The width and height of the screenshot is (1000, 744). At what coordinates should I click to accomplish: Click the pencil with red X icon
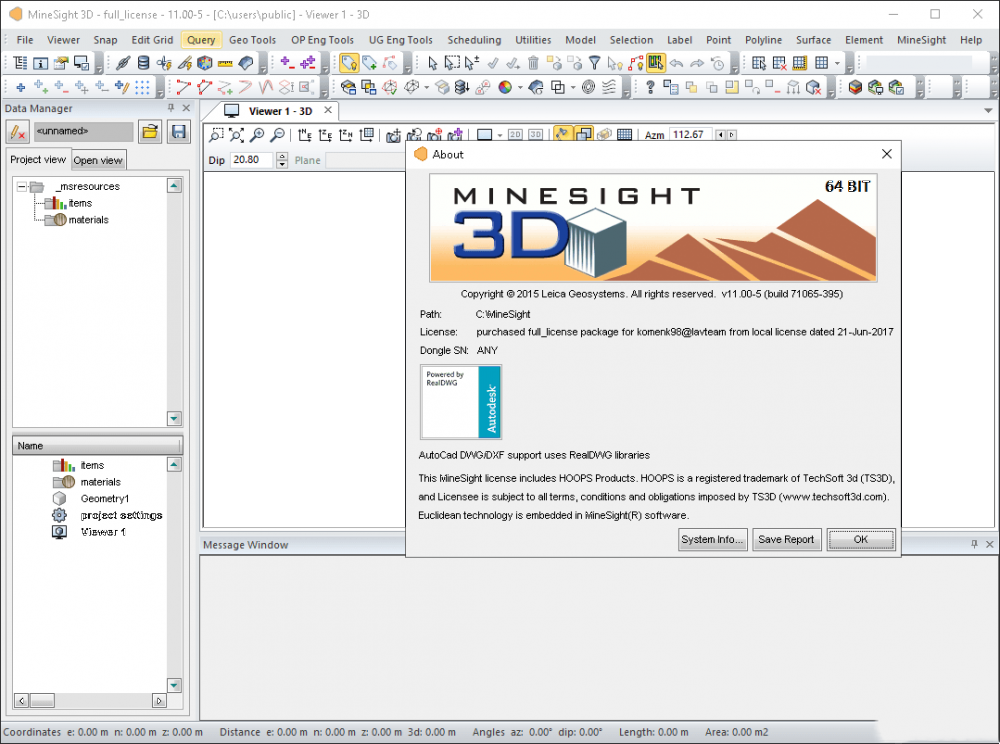coord(18,132)
